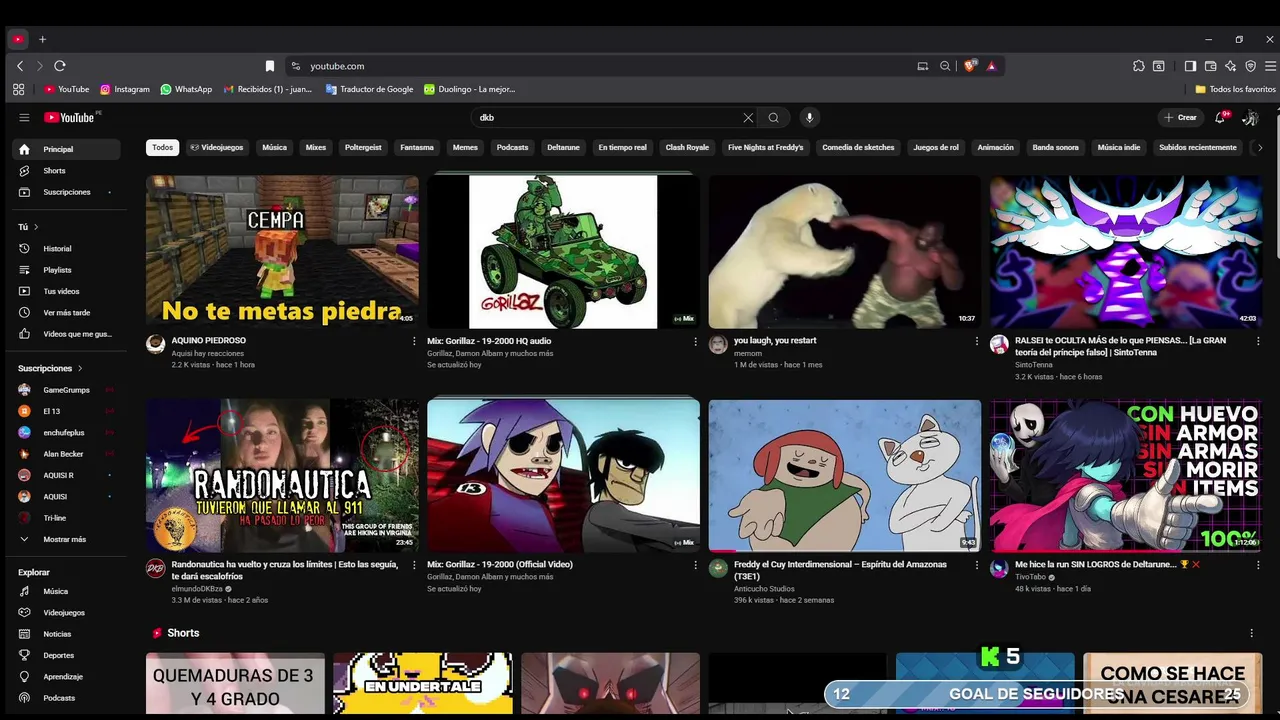Screen dimensions: 1280x720
Task: Open GameGrumps channel in subscriptions
Action: click(x=66, y=390)
